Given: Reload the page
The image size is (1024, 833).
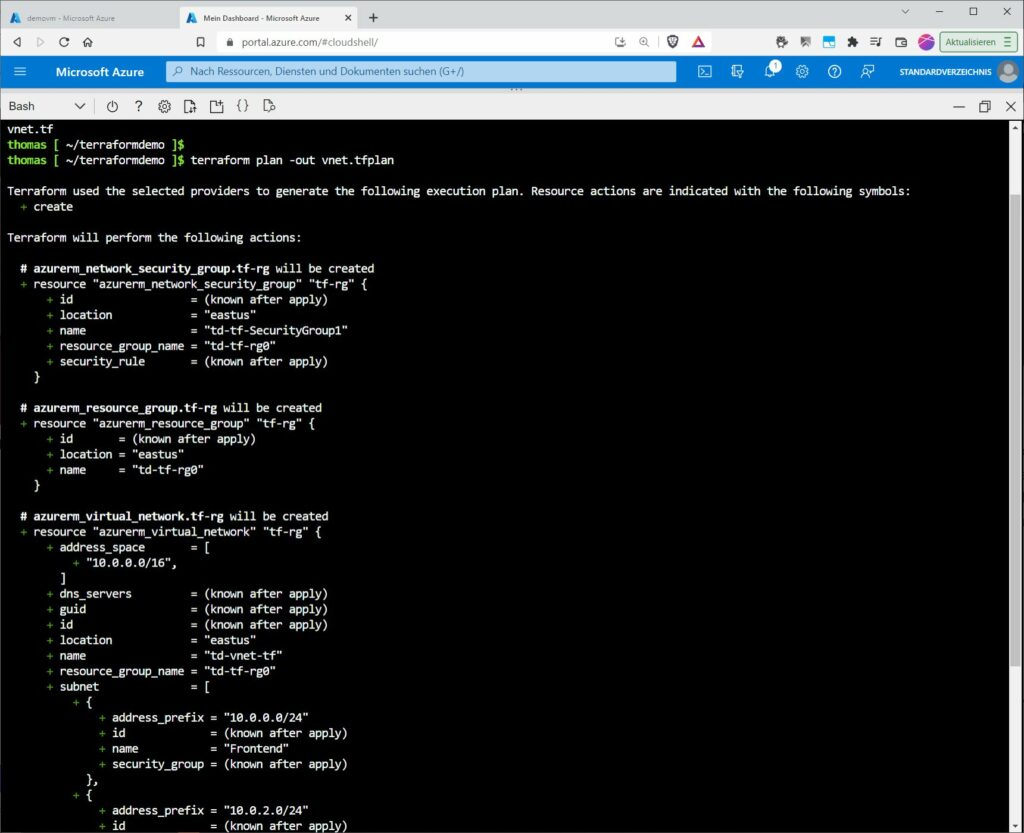Looking at the screenshot, I should tap(64, 42).
